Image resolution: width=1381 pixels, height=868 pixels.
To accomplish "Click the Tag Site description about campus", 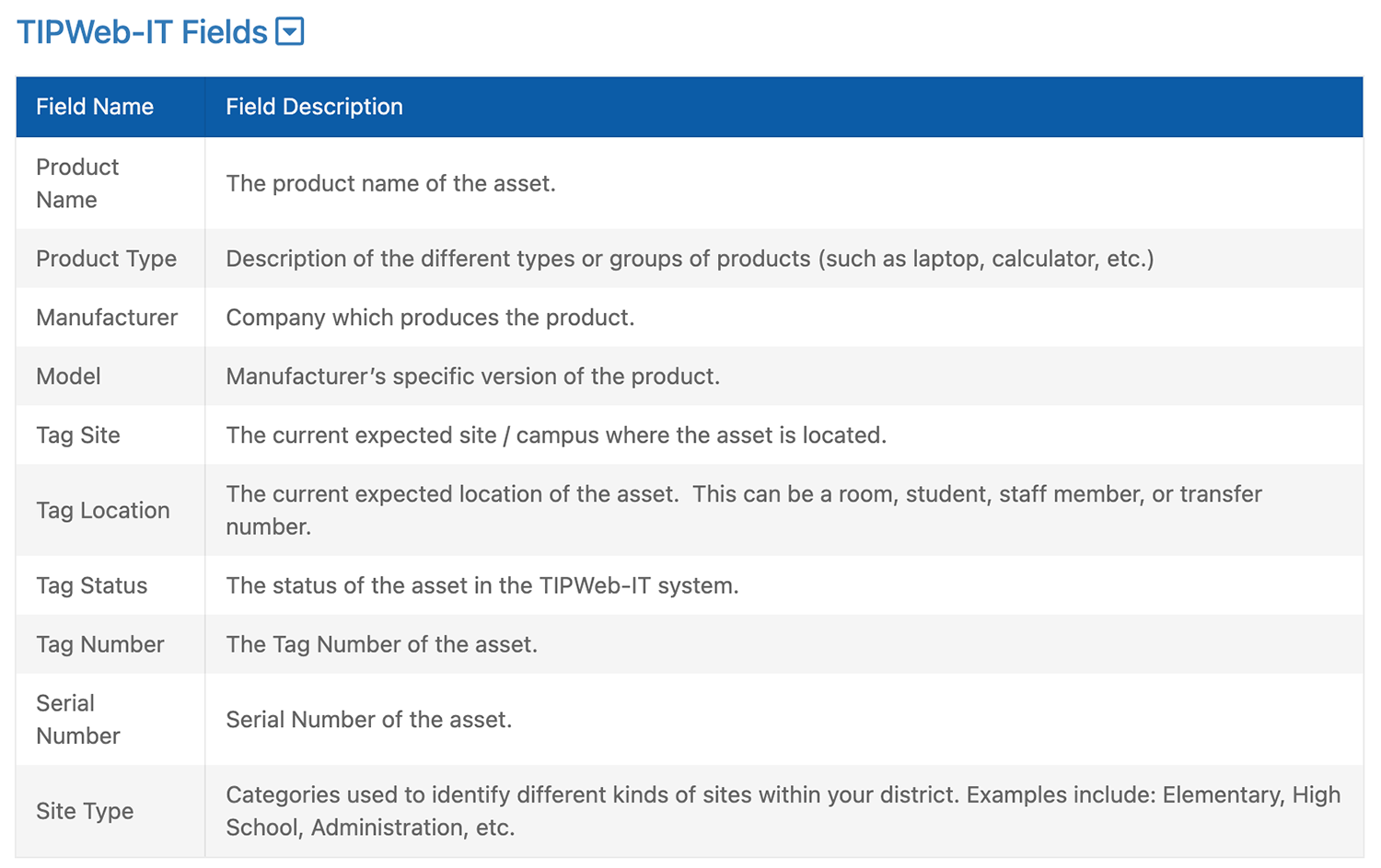I will click(556, 435).
